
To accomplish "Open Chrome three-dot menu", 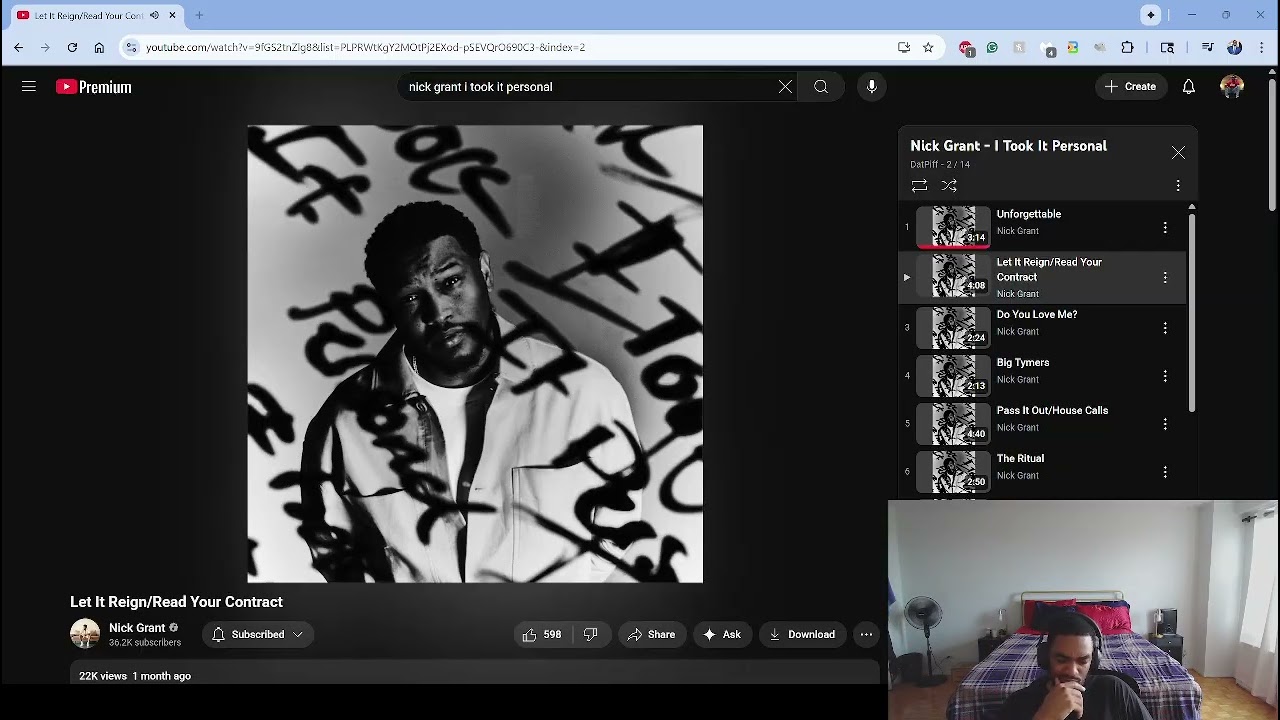I will point(1262,47).
